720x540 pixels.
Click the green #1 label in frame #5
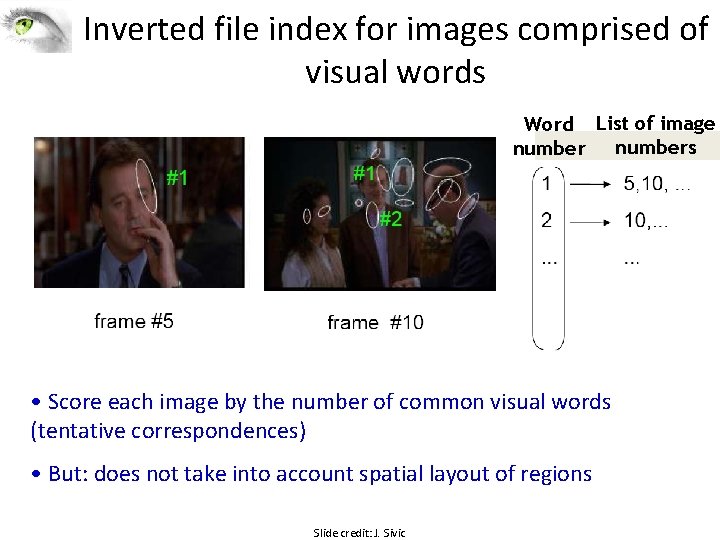177,177
